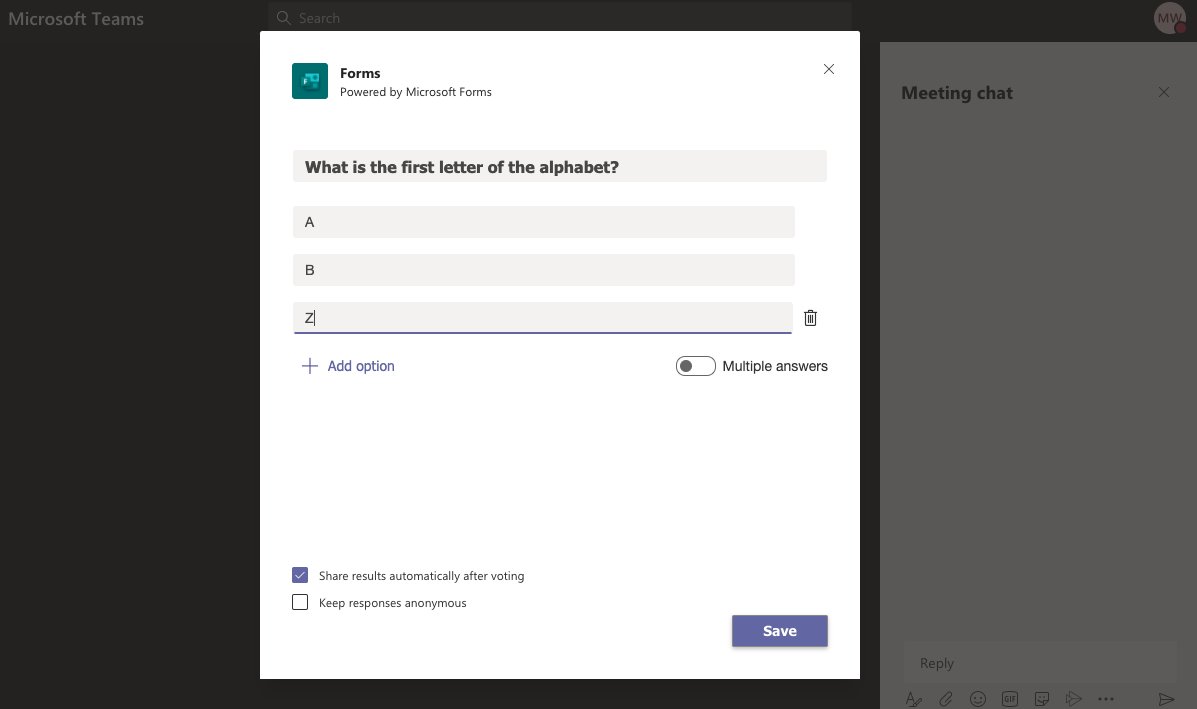Screen dimensions: 1197x709
Task: Enable the Multiple answers toggle
Action: click(695, 366)
